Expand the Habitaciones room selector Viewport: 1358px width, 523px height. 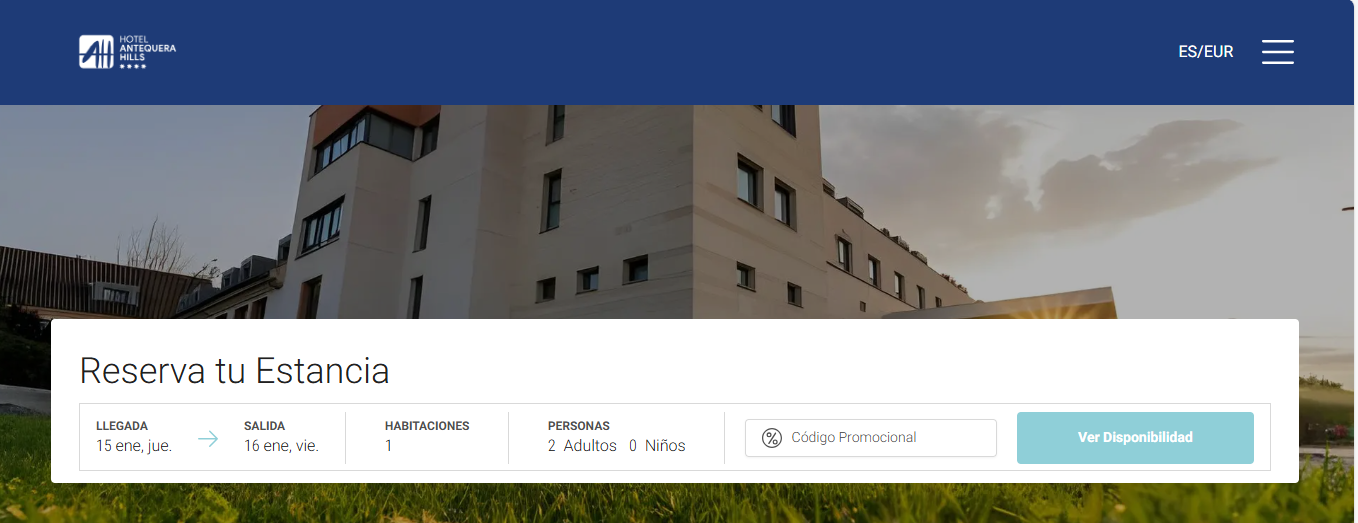coord(427,437)
